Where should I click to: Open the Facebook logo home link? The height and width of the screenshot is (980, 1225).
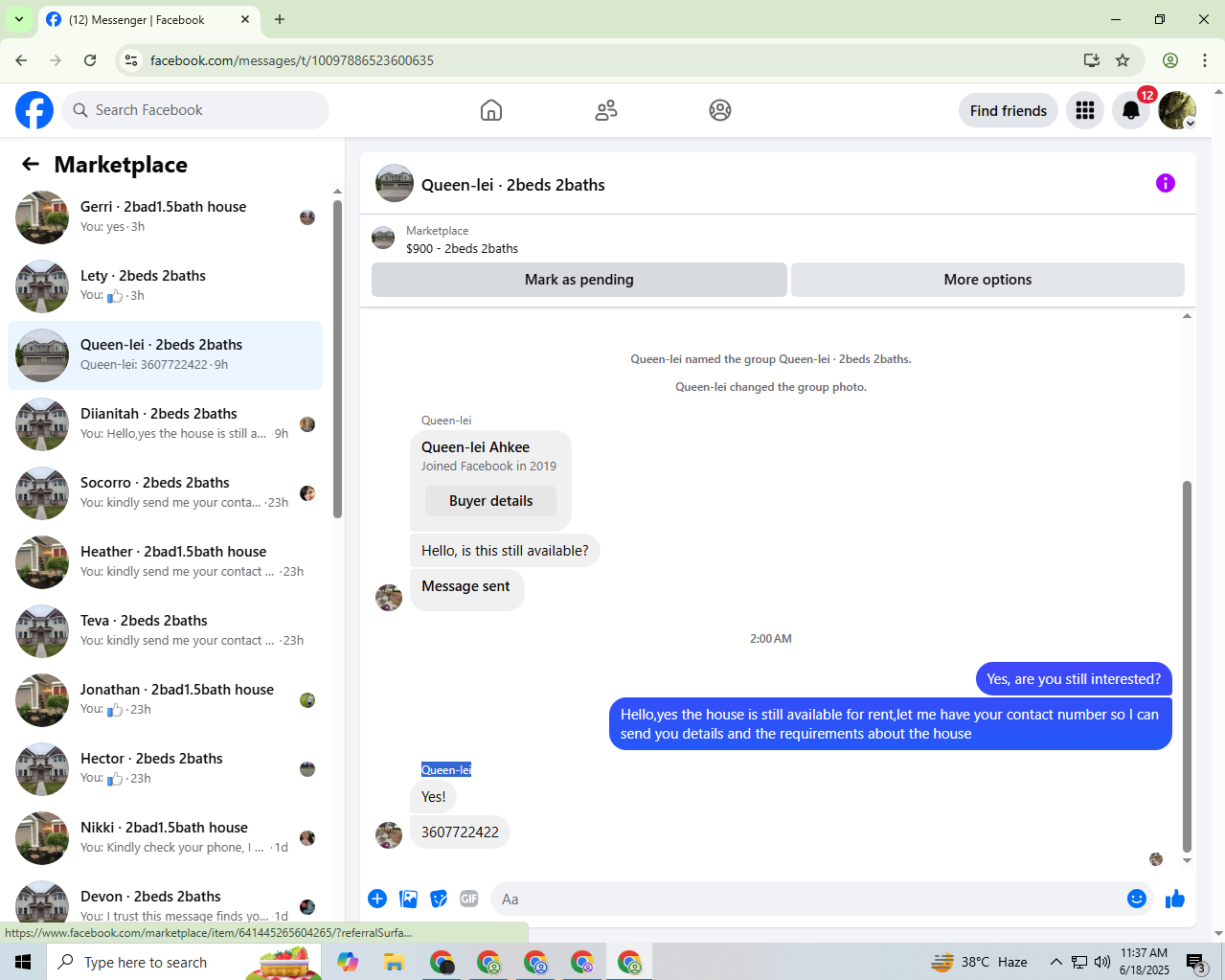[34, 110]
